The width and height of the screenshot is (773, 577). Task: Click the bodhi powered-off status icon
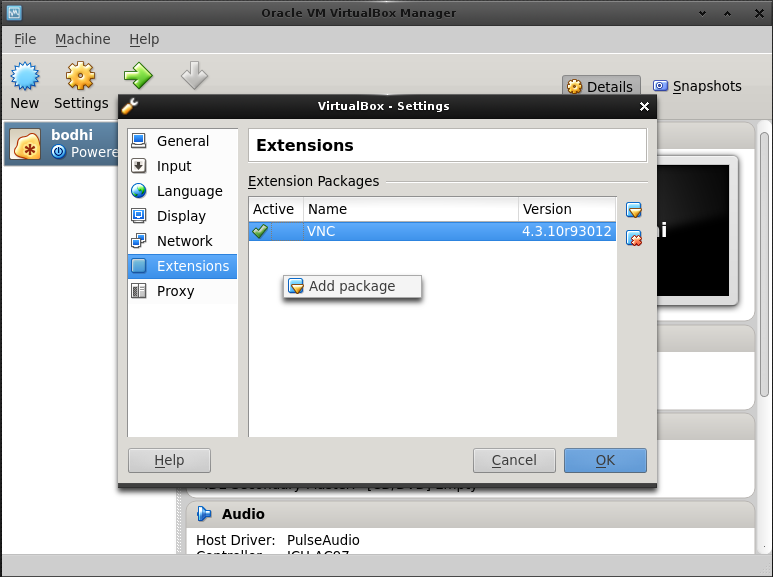pos(59,152)
